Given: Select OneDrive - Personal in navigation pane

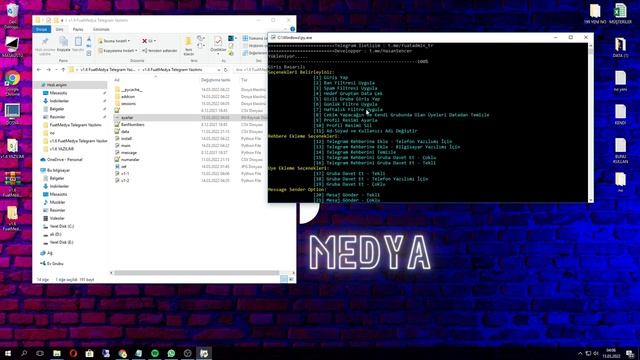Looking at the screenshot, I should 64,160.
